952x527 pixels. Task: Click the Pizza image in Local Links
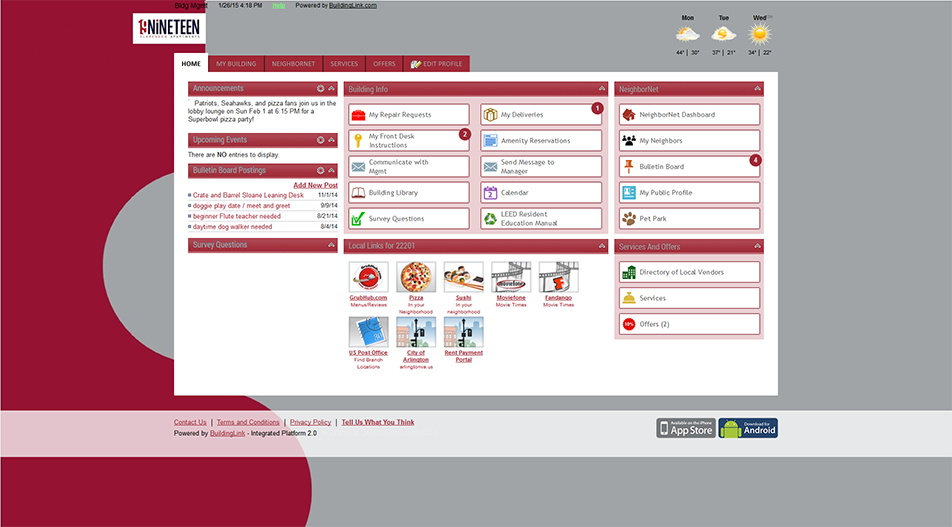pos(416,277)
